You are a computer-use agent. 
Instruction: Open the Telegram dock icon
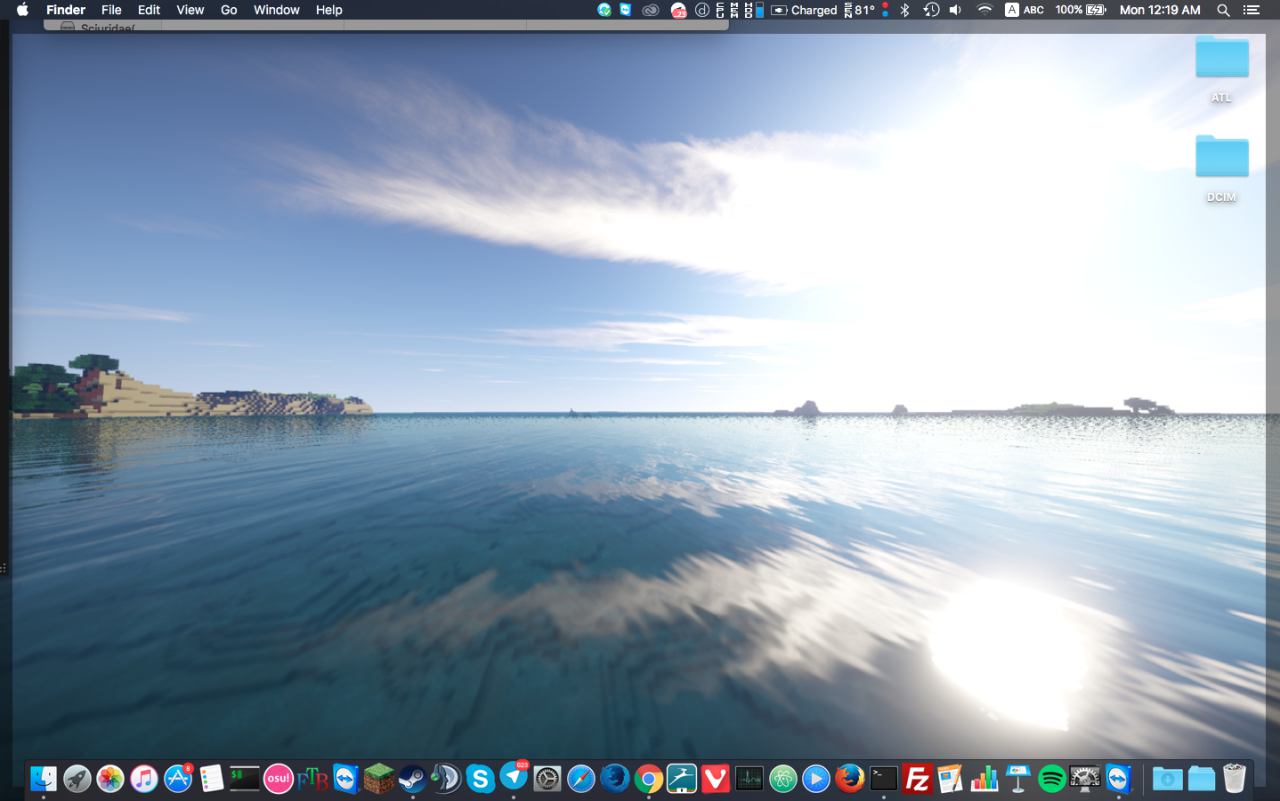pyautogui.click(x=514, y=777)
